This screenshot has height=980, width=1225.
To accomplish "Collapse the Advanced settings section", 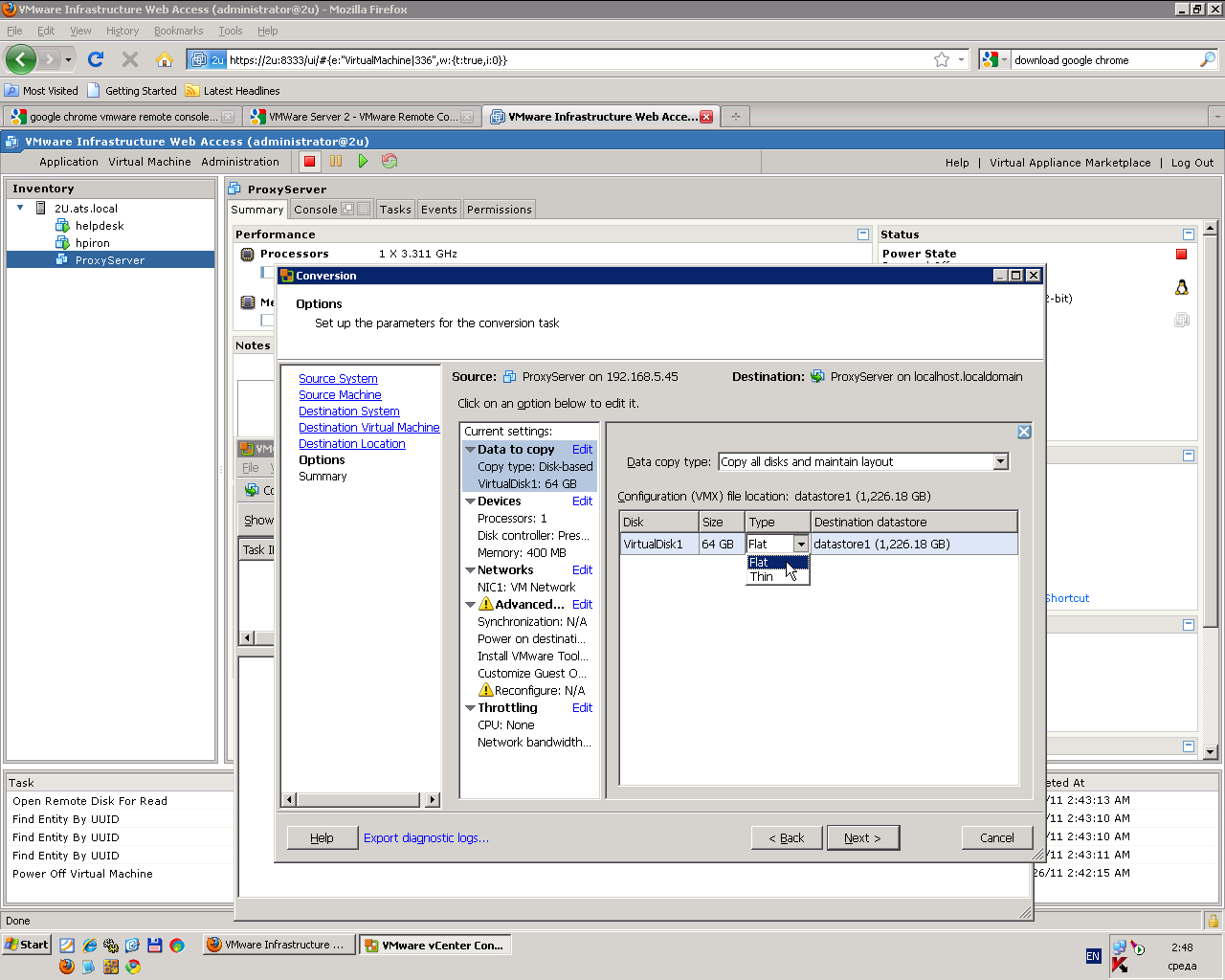I will pyautogui.click(x=470, y=605).
